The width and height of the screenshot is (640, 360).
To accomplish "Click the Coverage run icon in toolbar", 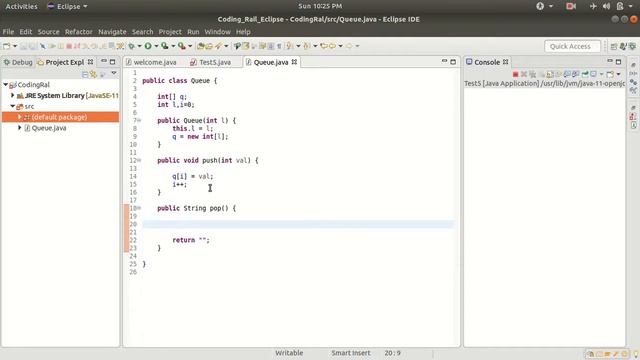I will tap(165, 46).
